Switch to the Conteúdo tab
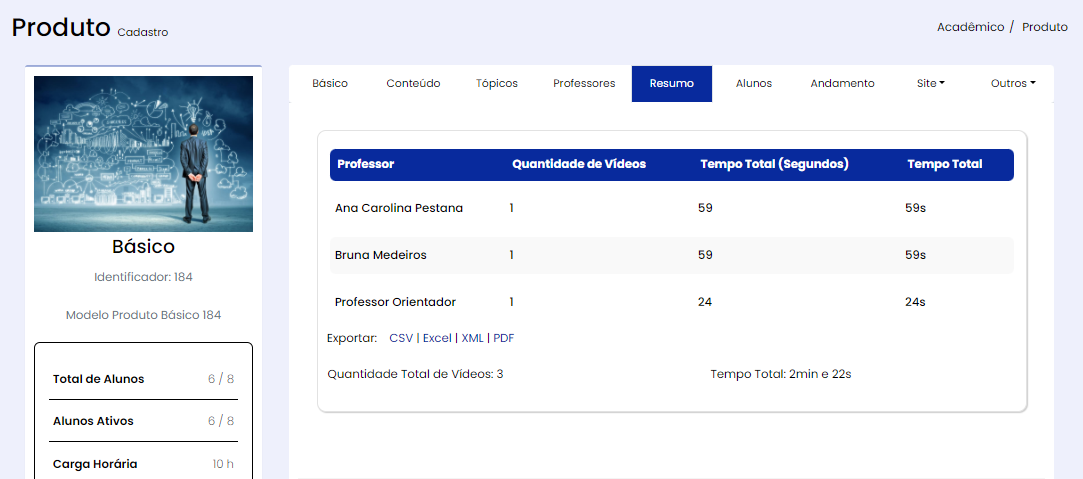The height and width of the screenshot is (479, 1083). 413,84
